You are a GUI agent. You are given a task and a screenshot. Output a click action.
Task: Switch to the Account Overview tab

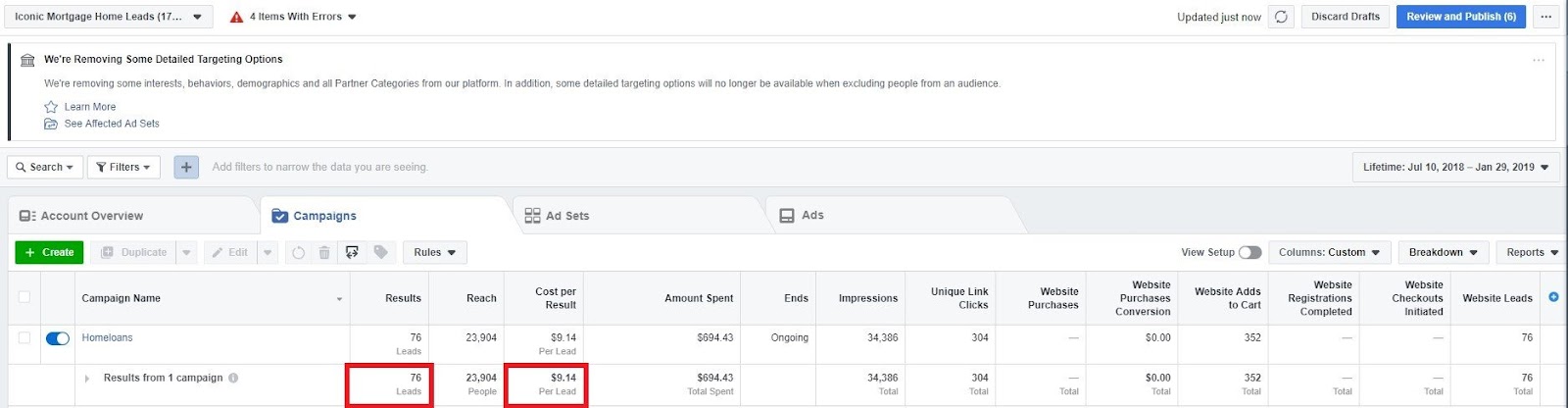pos(133,216)
